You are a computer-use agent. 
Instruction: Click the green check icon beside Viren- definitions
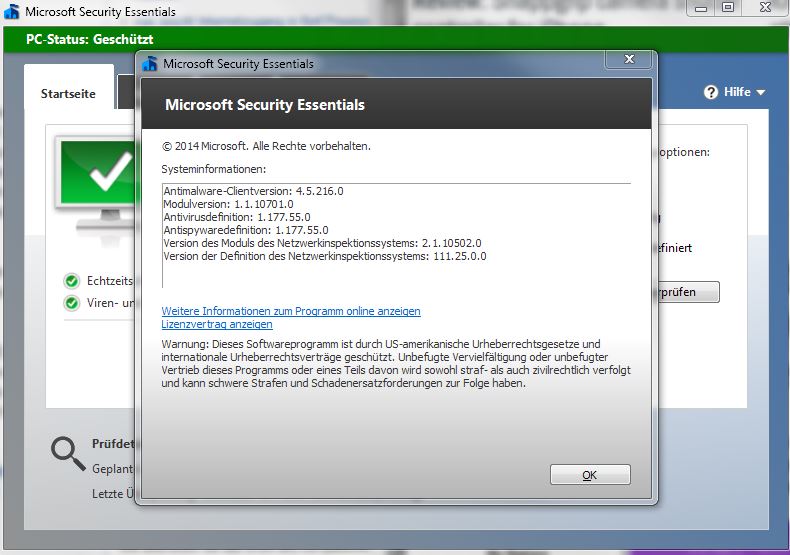click(72, 303)
